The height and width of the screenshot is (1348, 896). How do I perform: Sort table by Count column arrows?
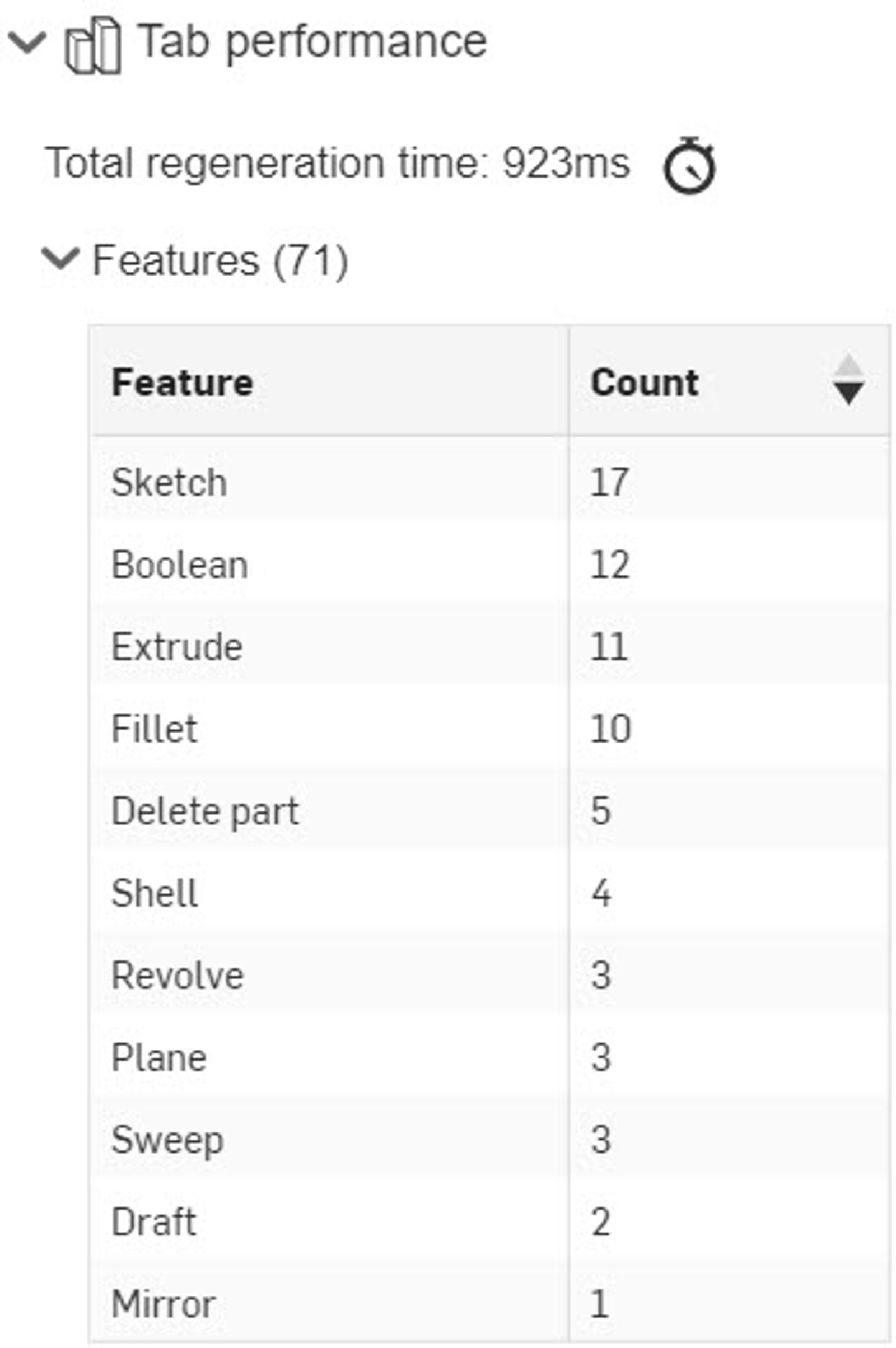click(848, 381)
